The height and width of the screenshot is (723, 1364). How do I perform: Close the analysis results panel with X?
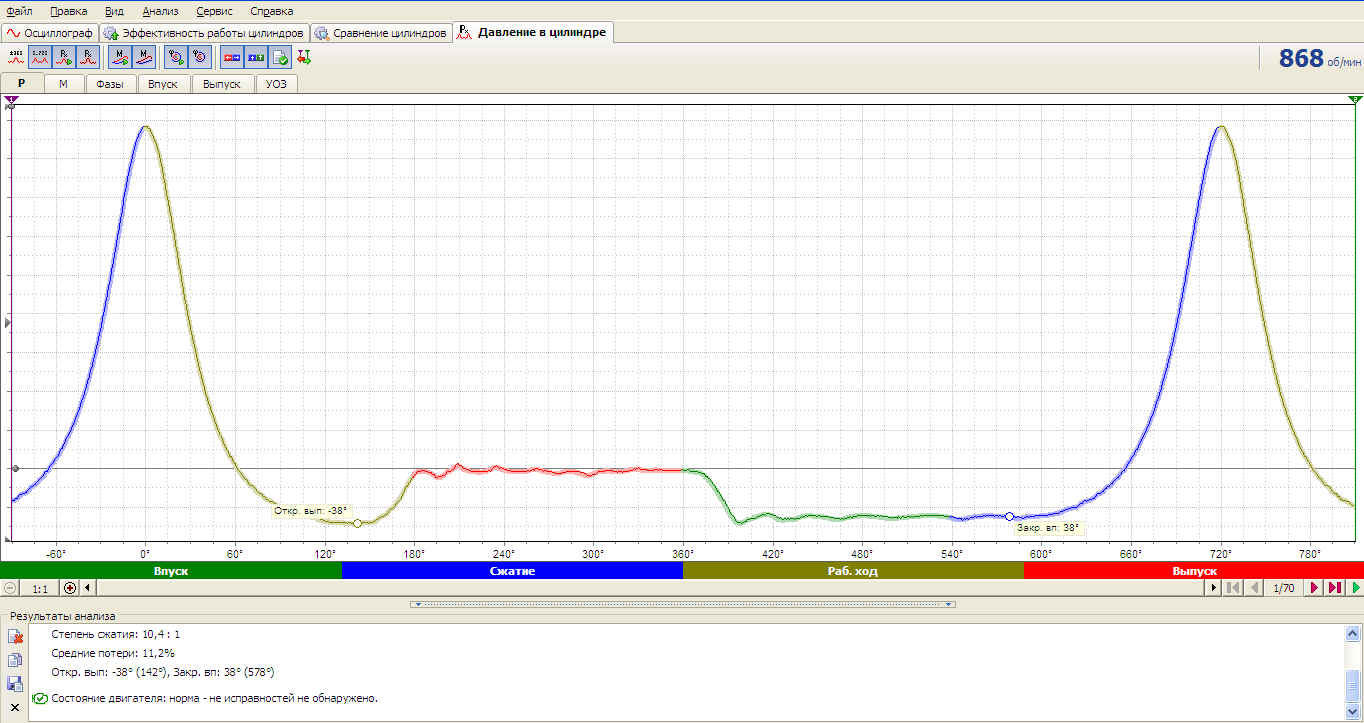tap(15, 707)
